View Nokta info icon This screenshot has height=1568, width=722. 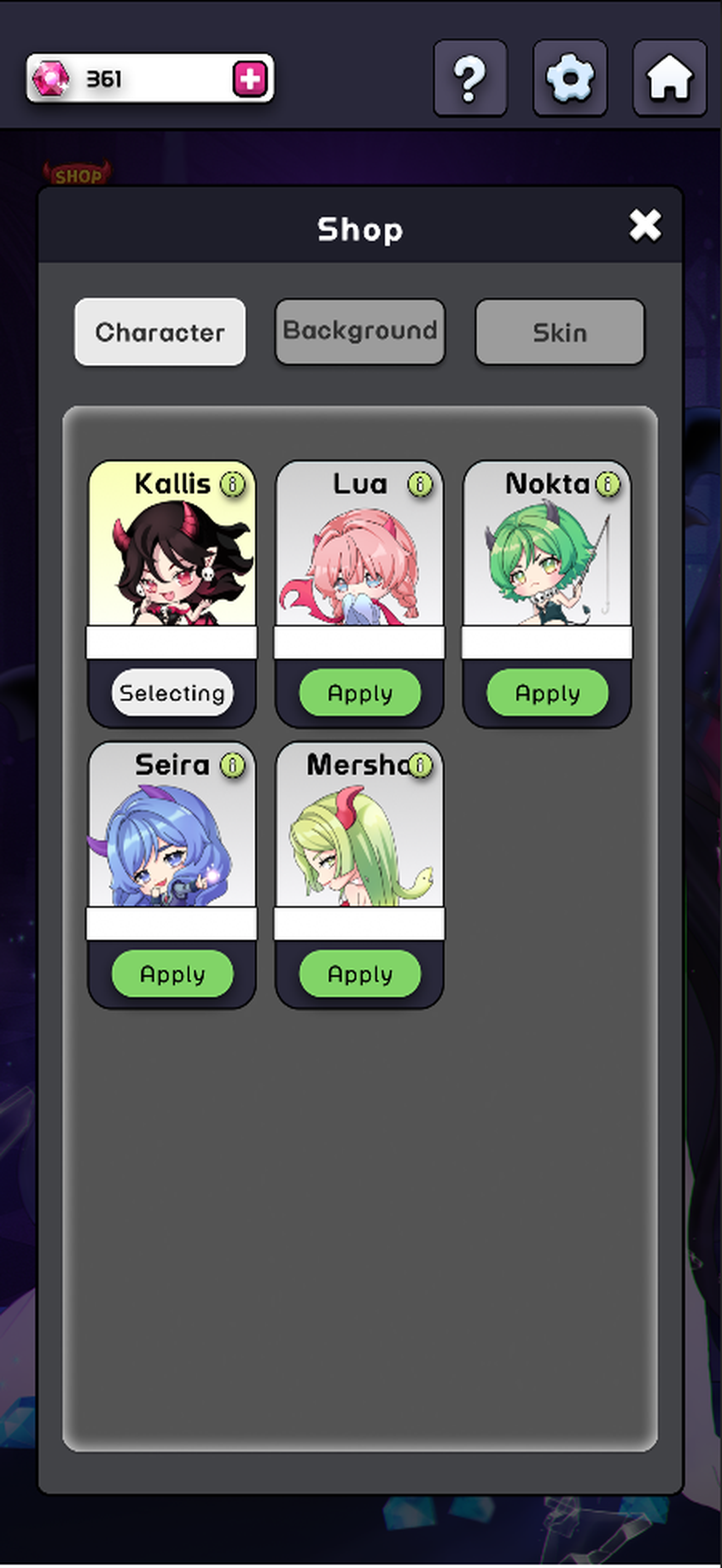[x=608, y=484]
